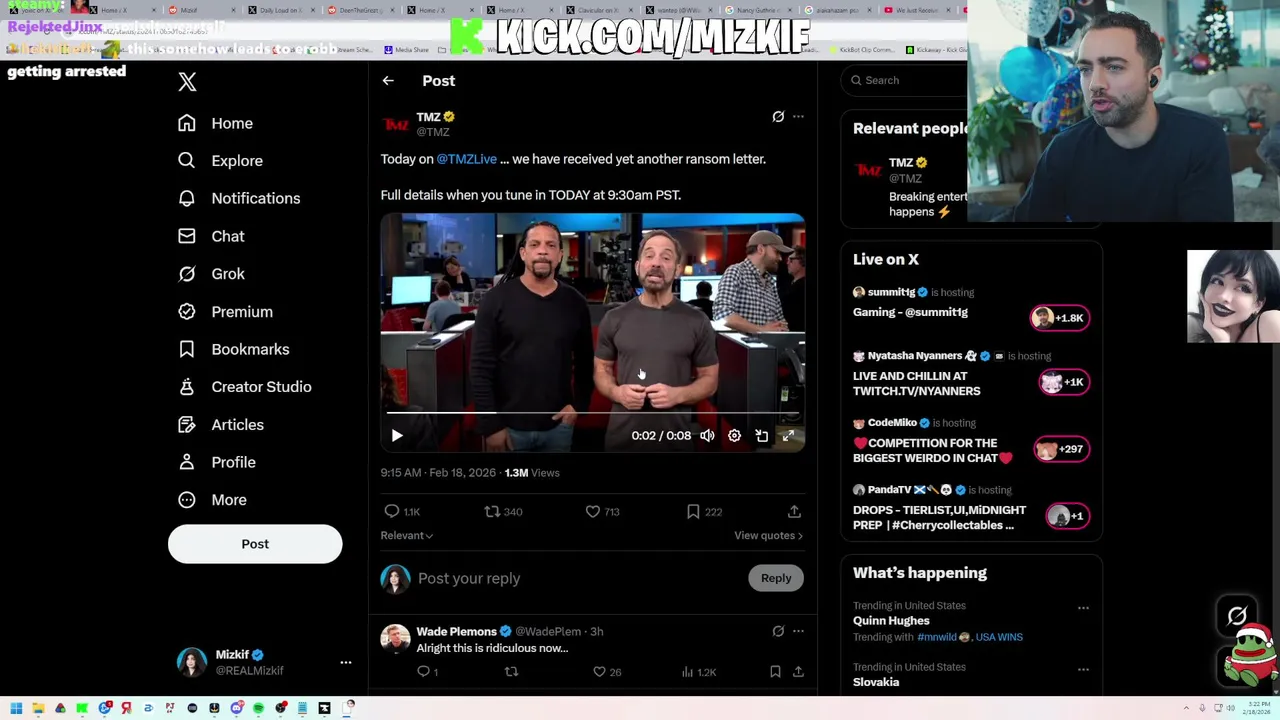Open Grok in the sidebar

point(211,273)
